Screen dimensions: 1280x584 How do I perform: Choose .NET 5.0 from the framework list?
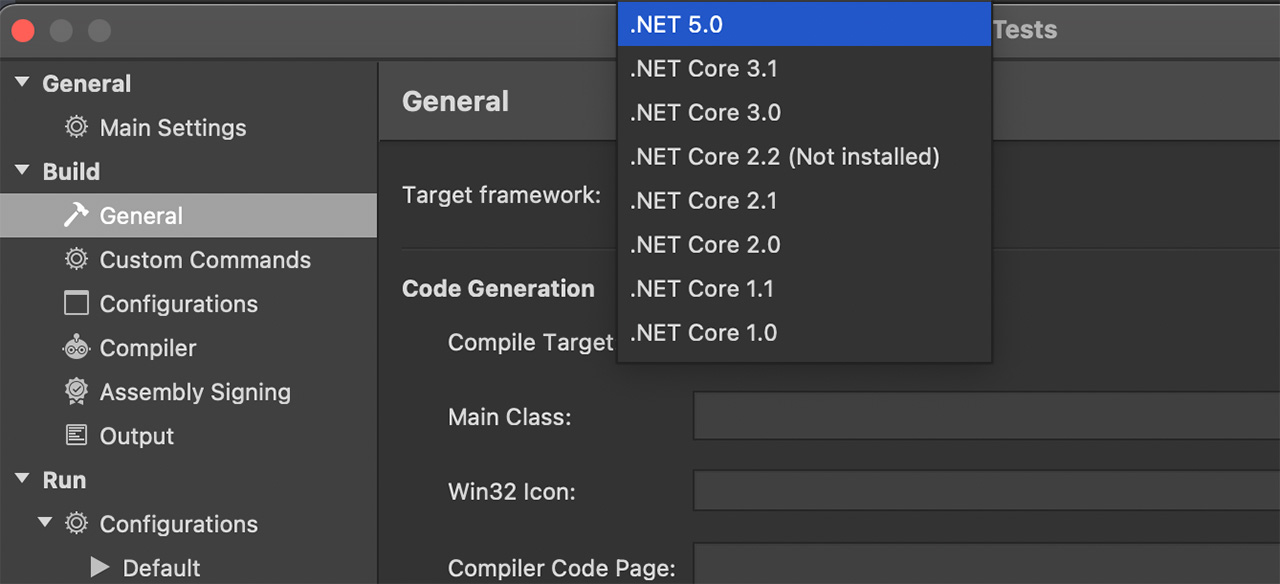pos(805,25)
